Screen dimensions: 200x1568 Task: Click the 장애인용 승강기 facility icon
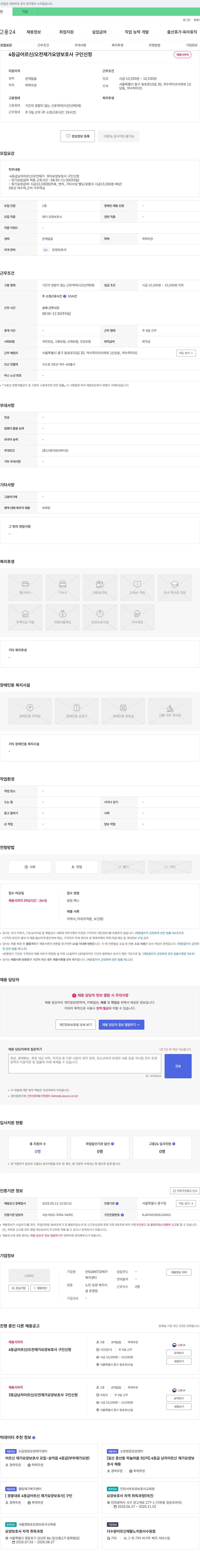(77, 711)
